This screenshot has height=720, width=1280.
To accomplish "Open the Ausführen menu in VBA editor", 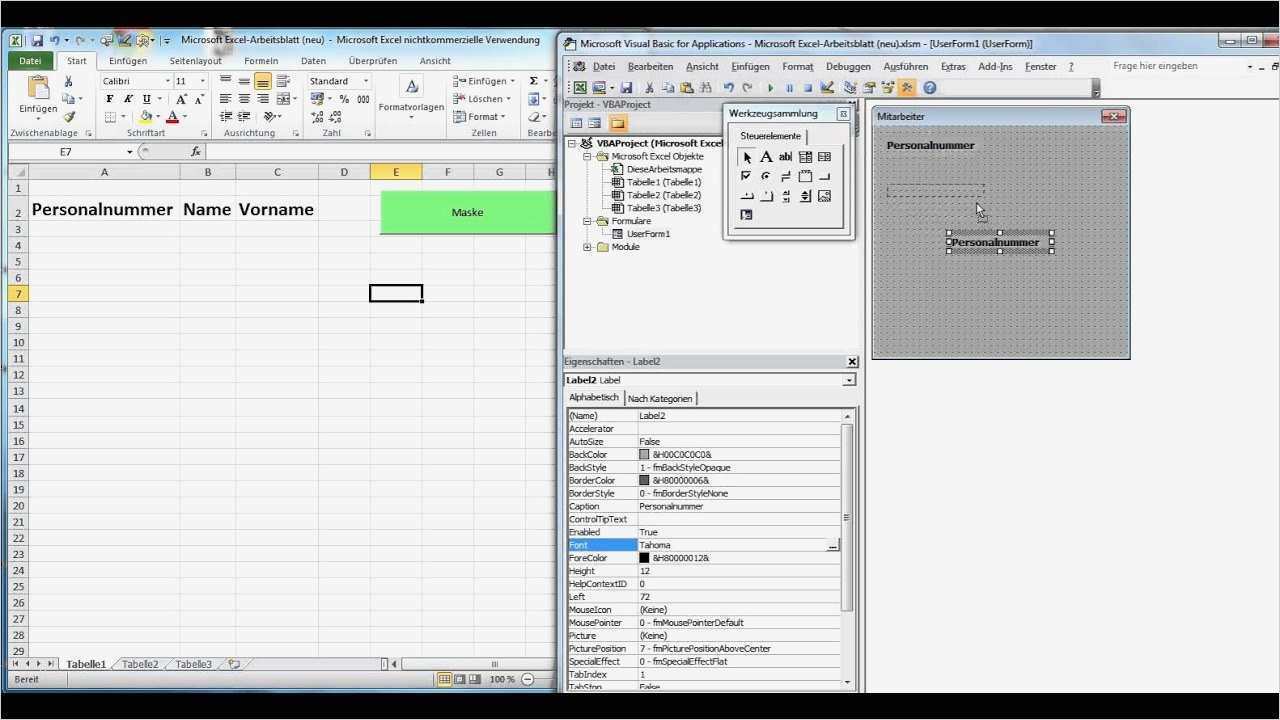I will coord(906,66).
